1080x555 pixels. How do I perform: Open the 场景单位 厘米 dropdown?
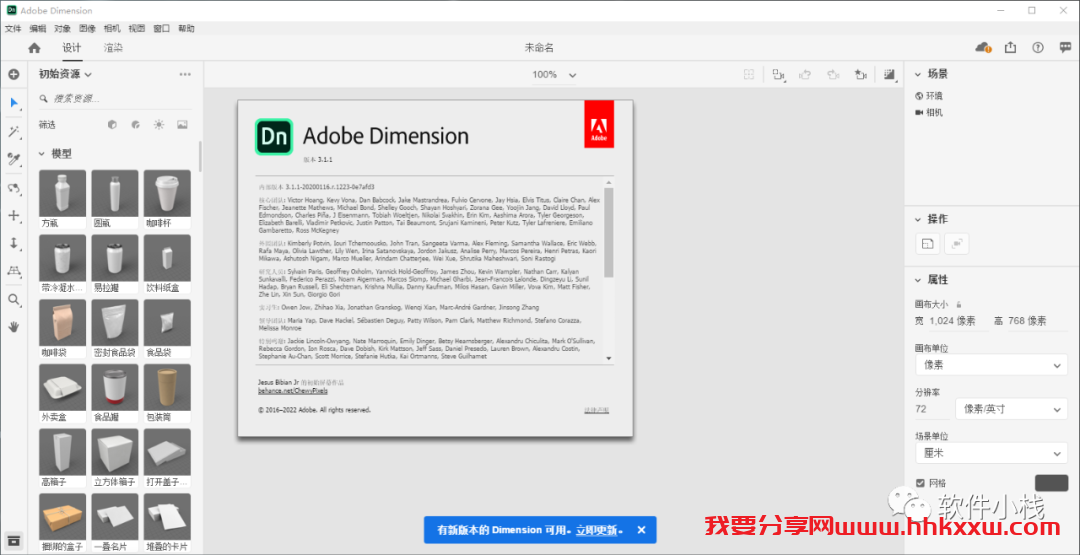click(991, 453)
